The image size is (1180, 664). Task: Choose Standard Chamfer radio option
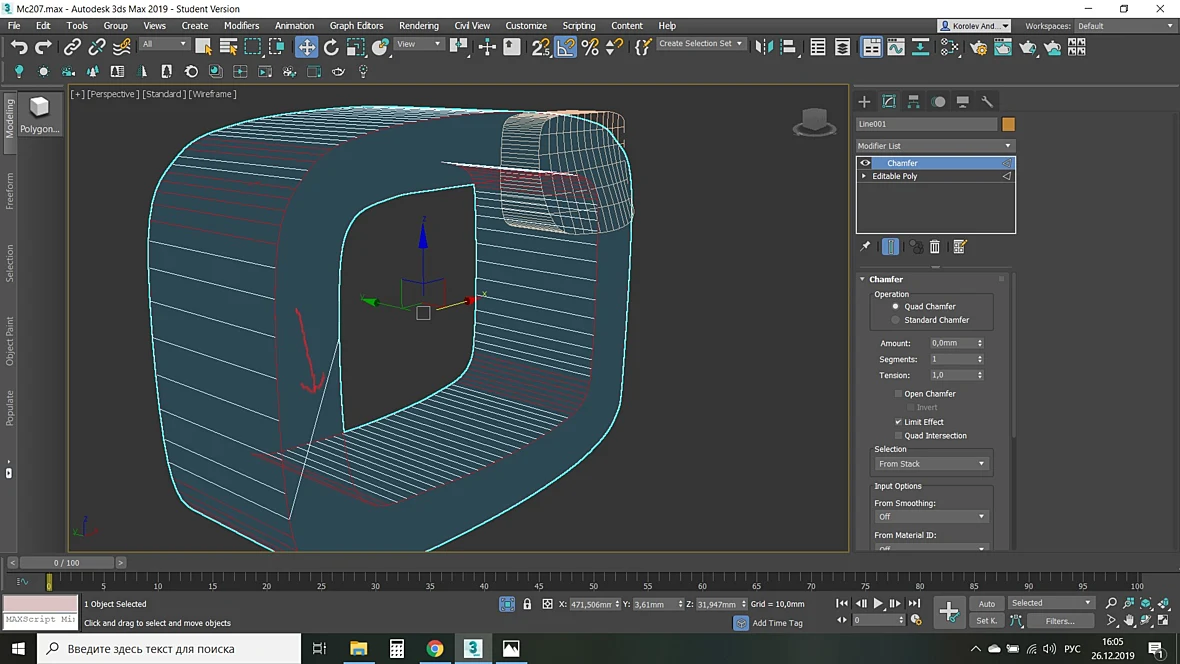[x=896, y=320]
